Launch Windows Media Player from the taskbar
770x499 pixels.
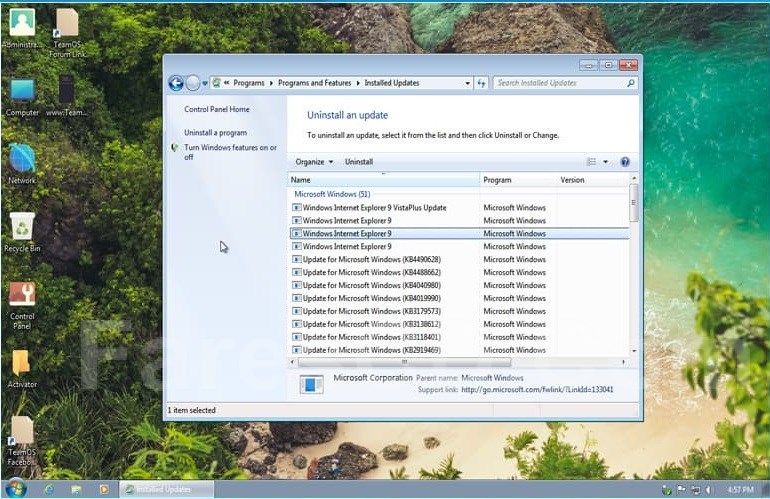(104, 489)
